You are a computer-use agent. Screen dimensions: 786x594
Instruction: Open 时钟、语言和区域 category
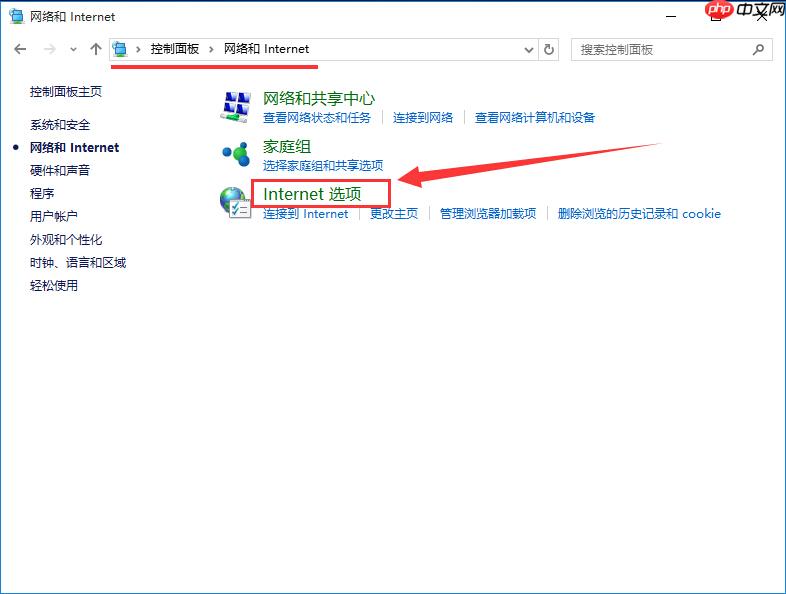[x=78, y=263]
